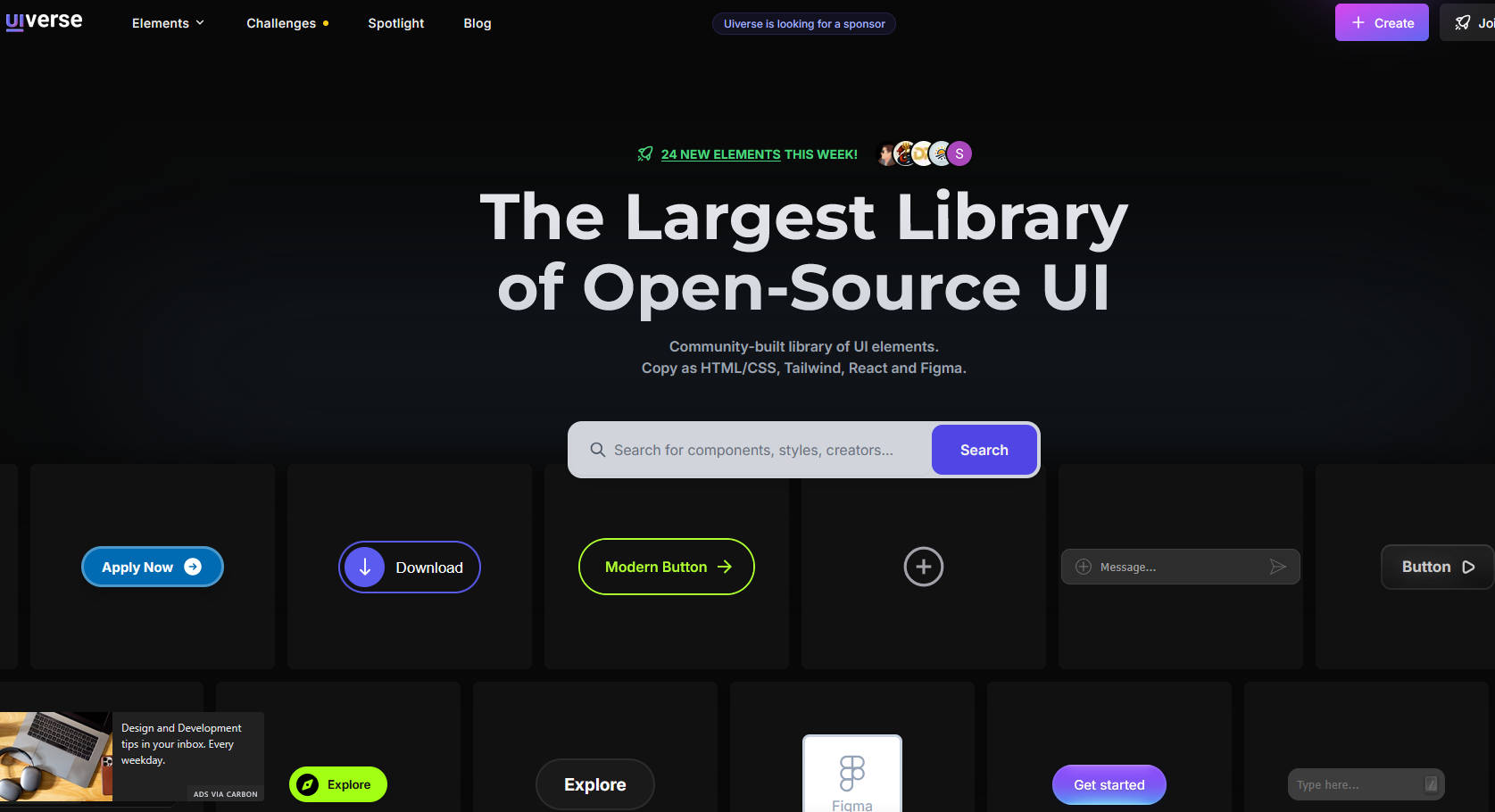Click the Figma logo card

point(851,774)
